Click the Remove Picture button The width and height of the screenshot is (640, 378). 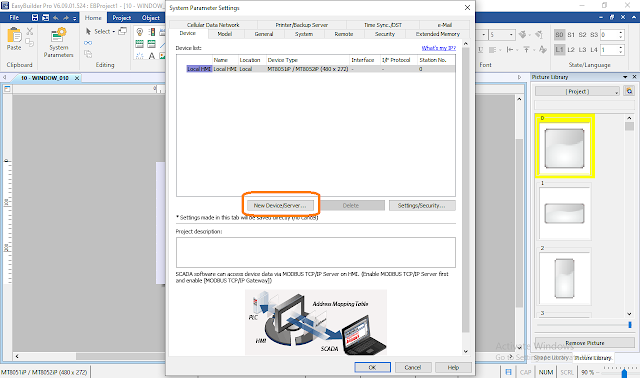(584, 343)
